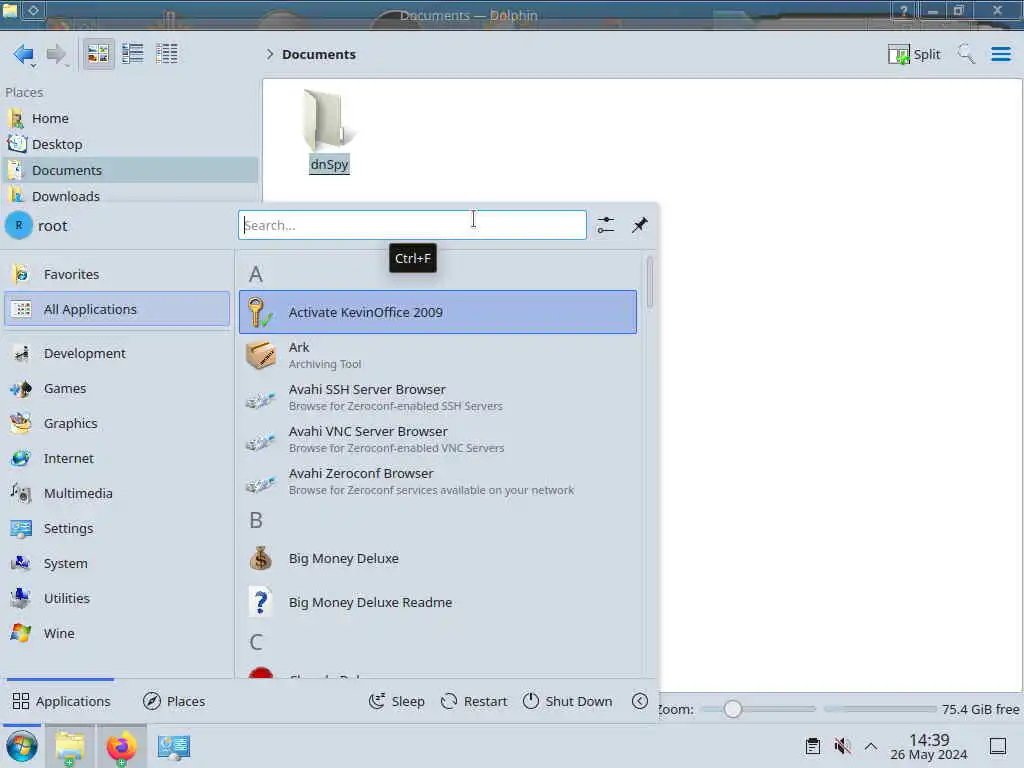
Task: Toggle the muted volume tray icon
Action: (842, 746)
